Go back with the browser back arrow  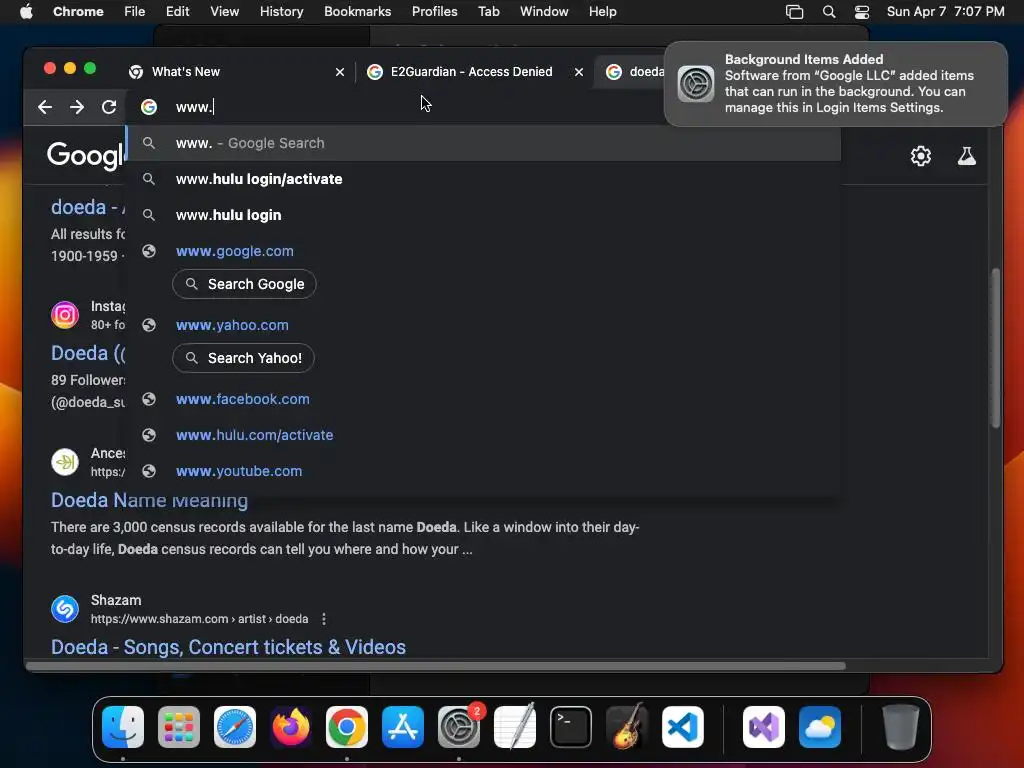[x=44, y=107]
